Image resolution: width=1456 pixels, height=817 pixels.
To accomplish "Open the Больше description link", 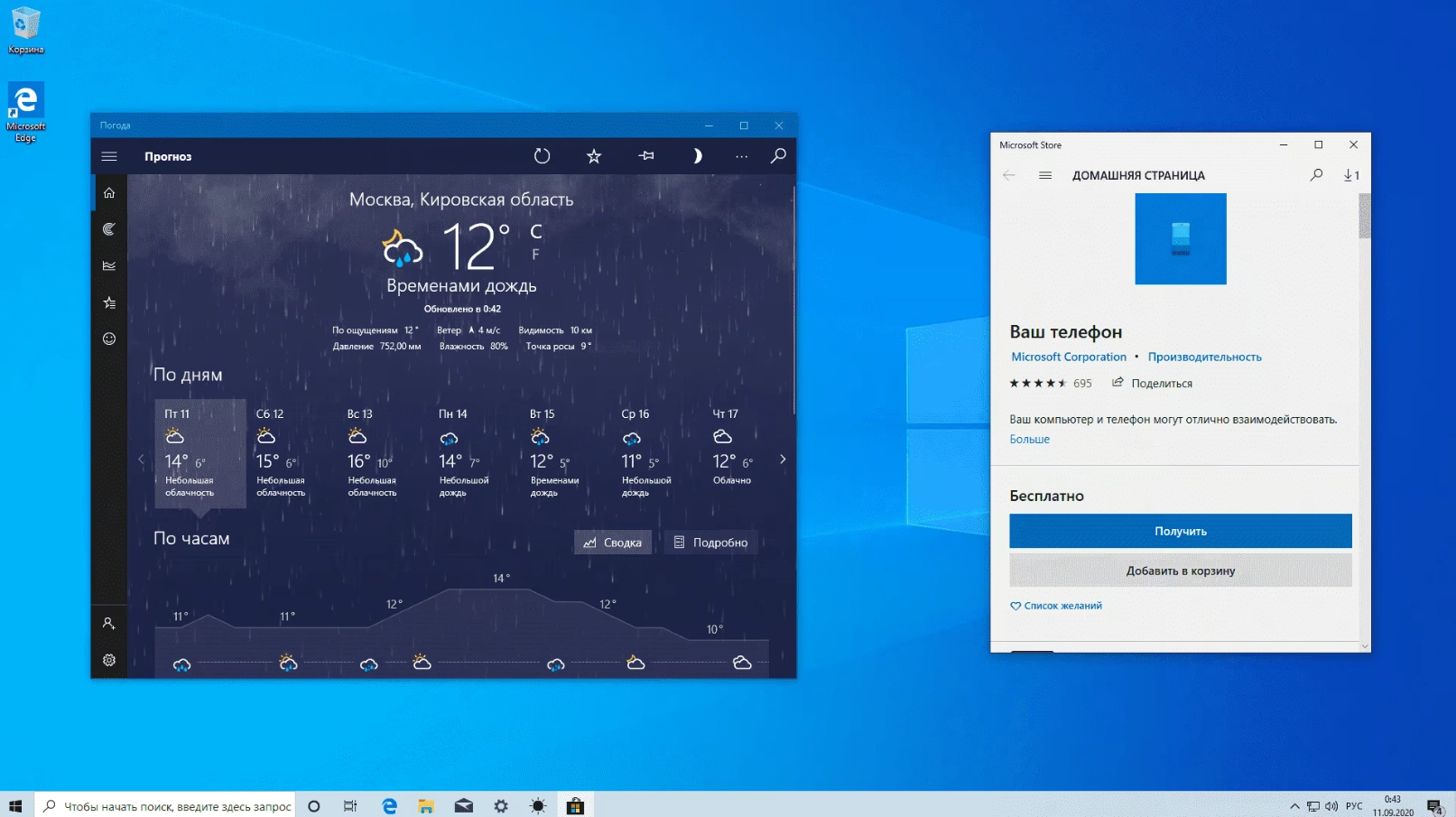I will (1030, 439).
